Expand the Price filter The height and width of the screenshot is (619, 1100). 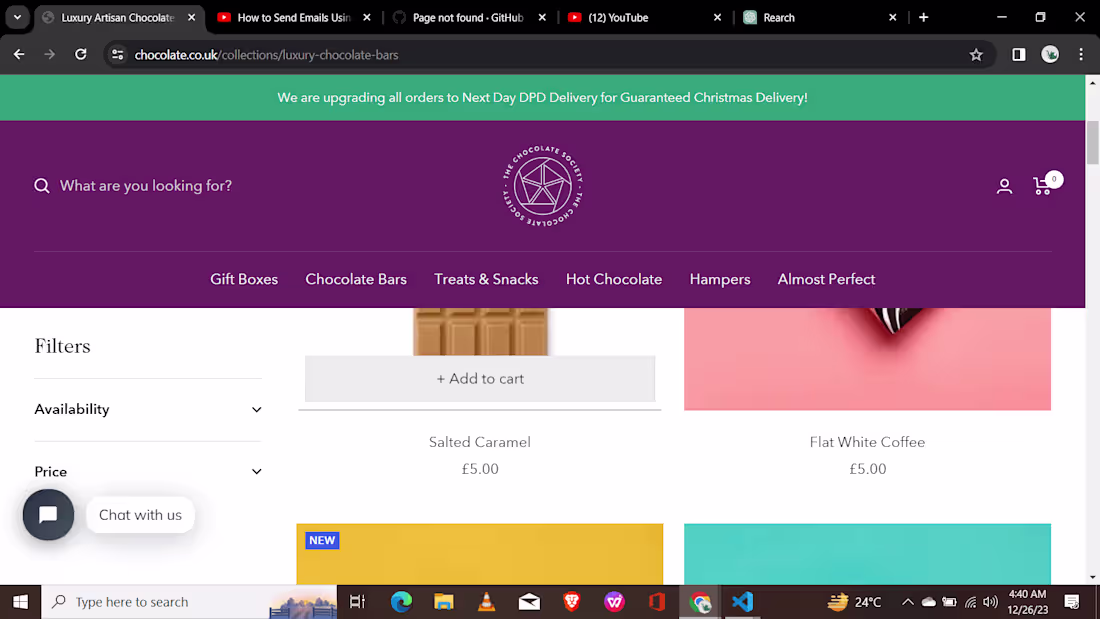click(x=147, y=471)
